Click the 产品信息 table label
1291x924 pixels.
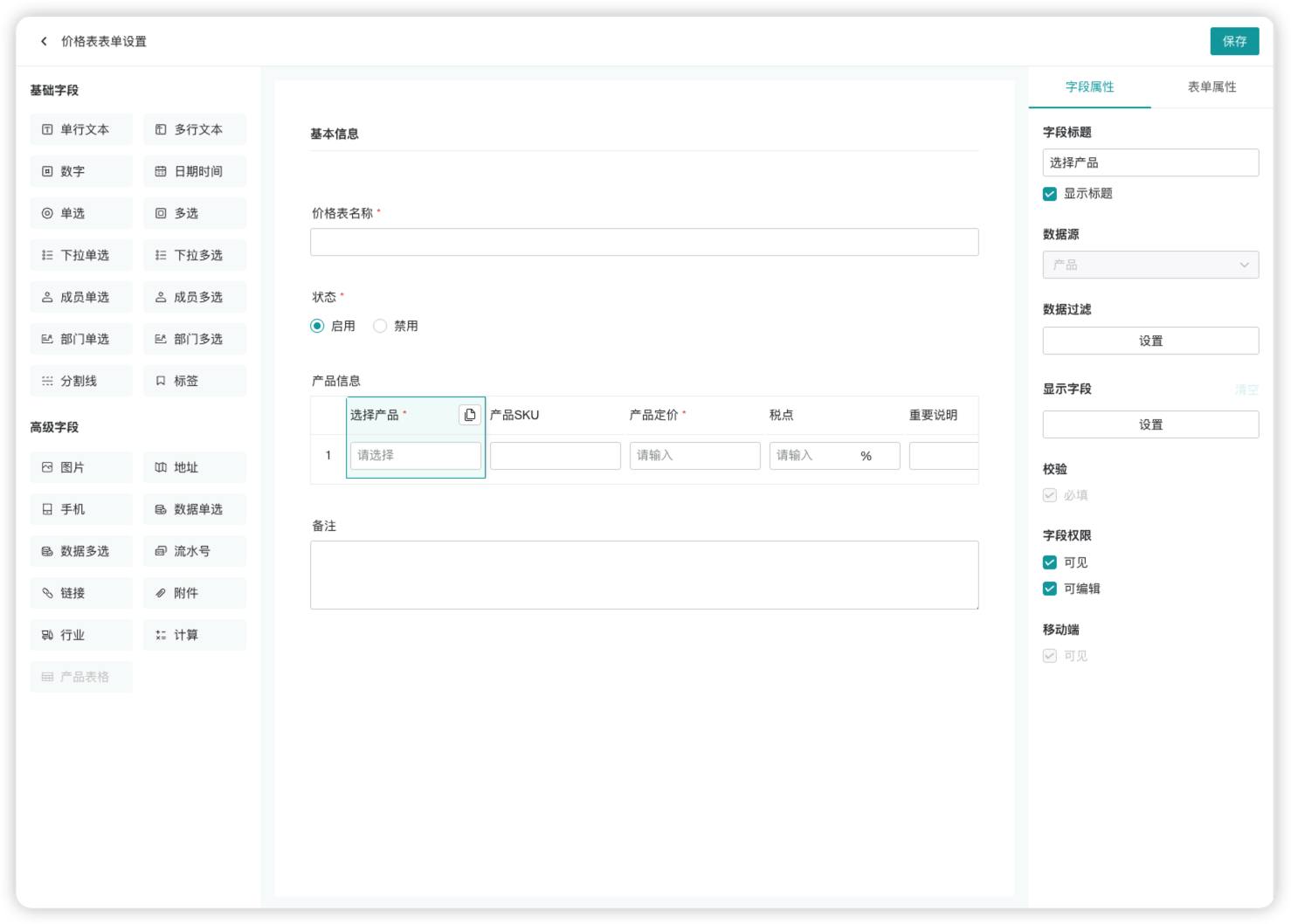(336, 381)
